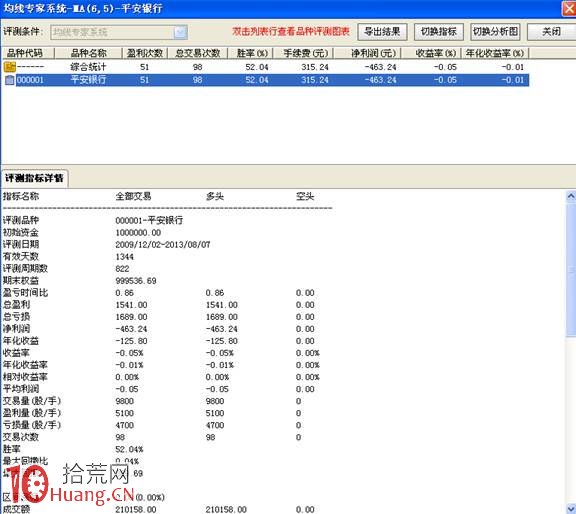
Task: Click the 年化收益 value -125.80 under 全部交易
Action: (x=131, y=341)
